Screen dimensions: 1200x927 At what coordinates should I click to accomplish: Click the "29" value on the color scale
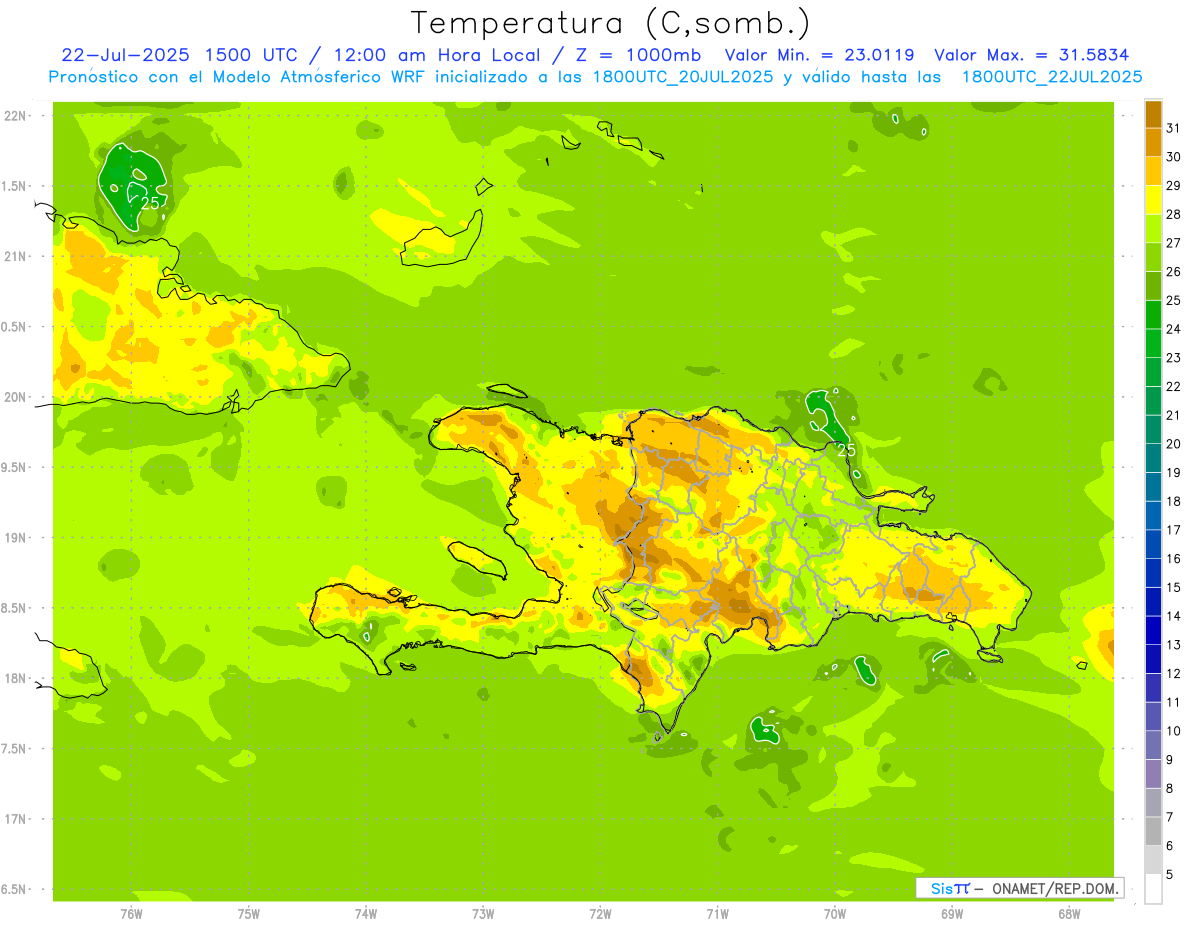click(x=1174, y=185)
